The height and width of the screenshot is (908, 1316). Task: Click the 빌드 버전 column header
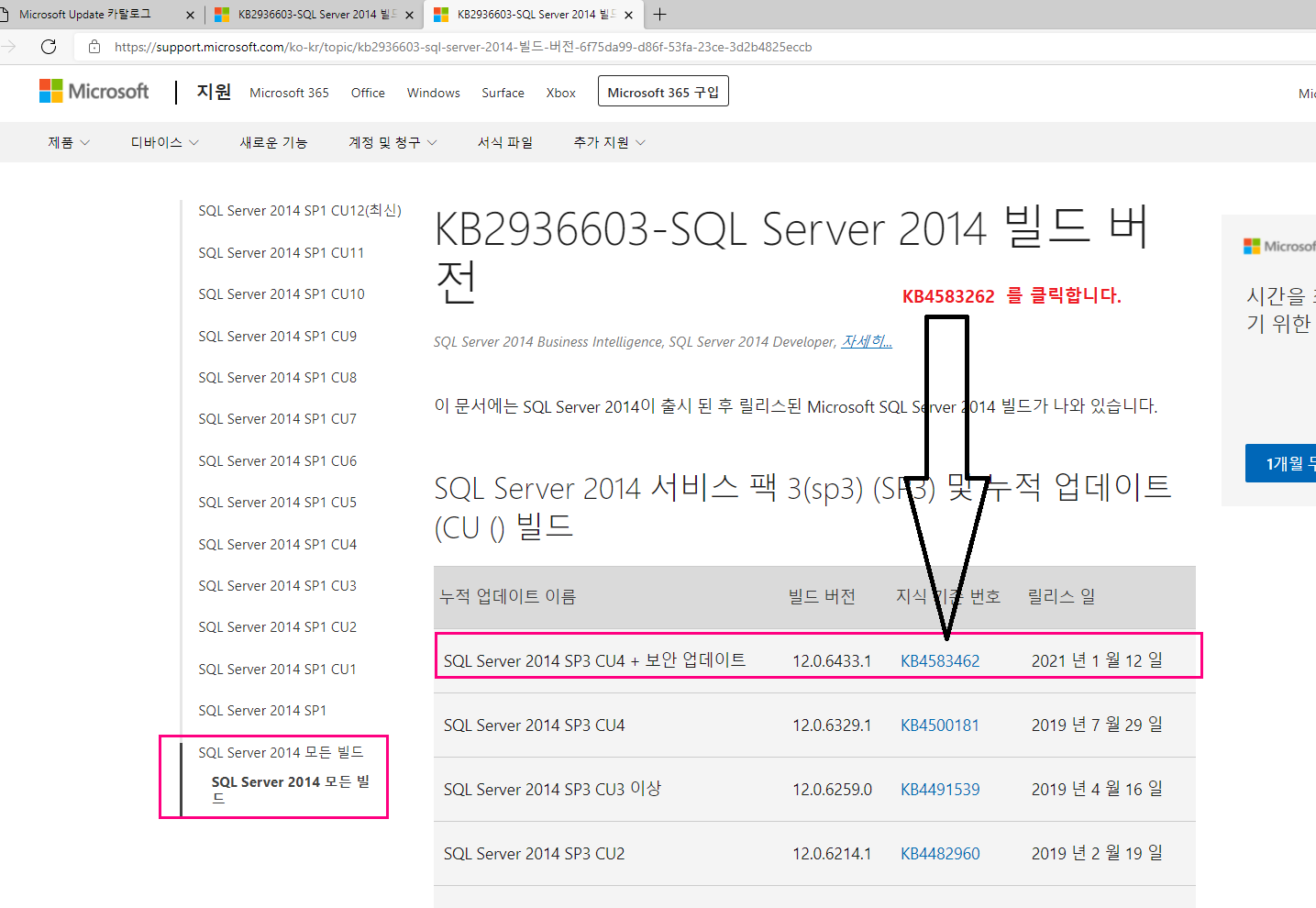tap(822, 596)
